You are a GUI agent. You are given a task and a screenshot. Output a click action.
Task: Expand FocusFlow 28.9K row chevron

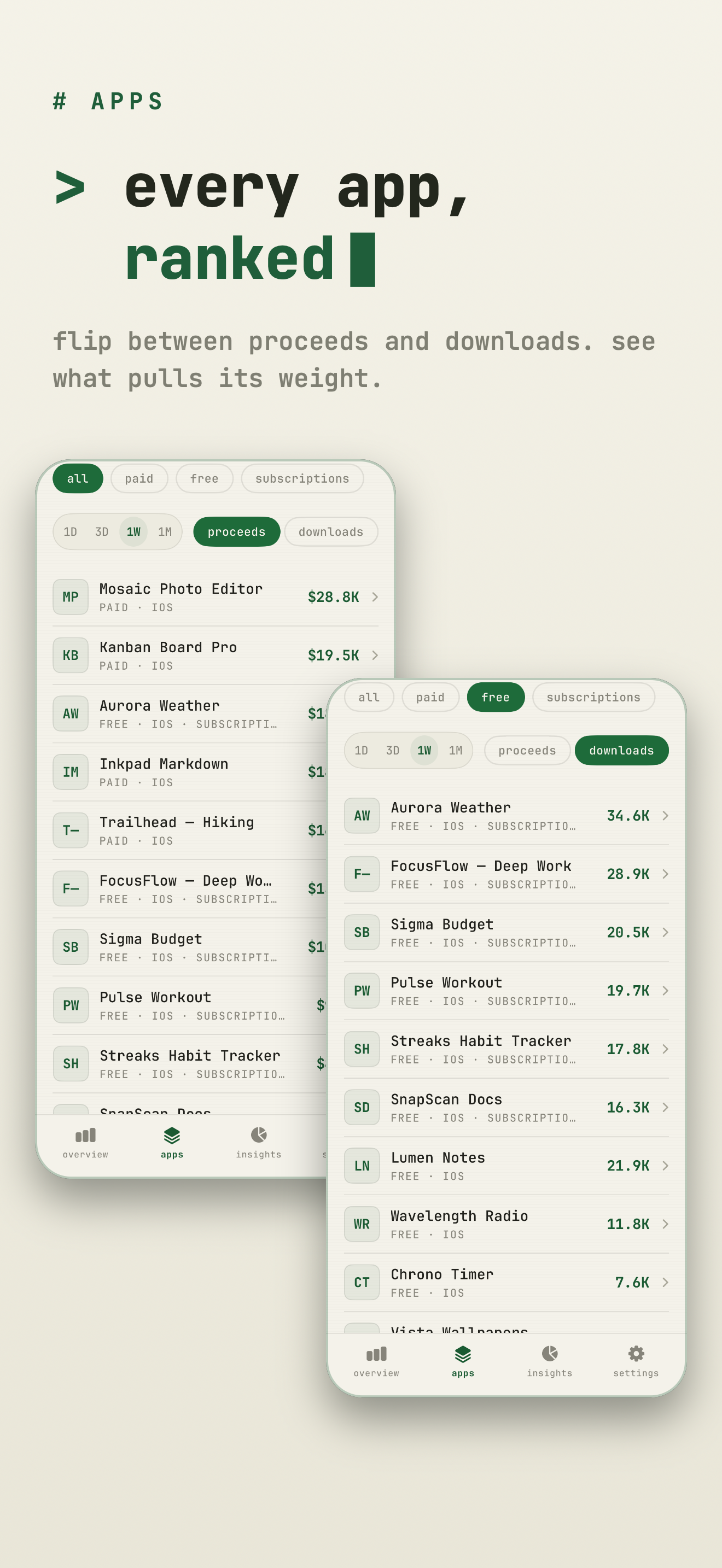click(665, 874)
